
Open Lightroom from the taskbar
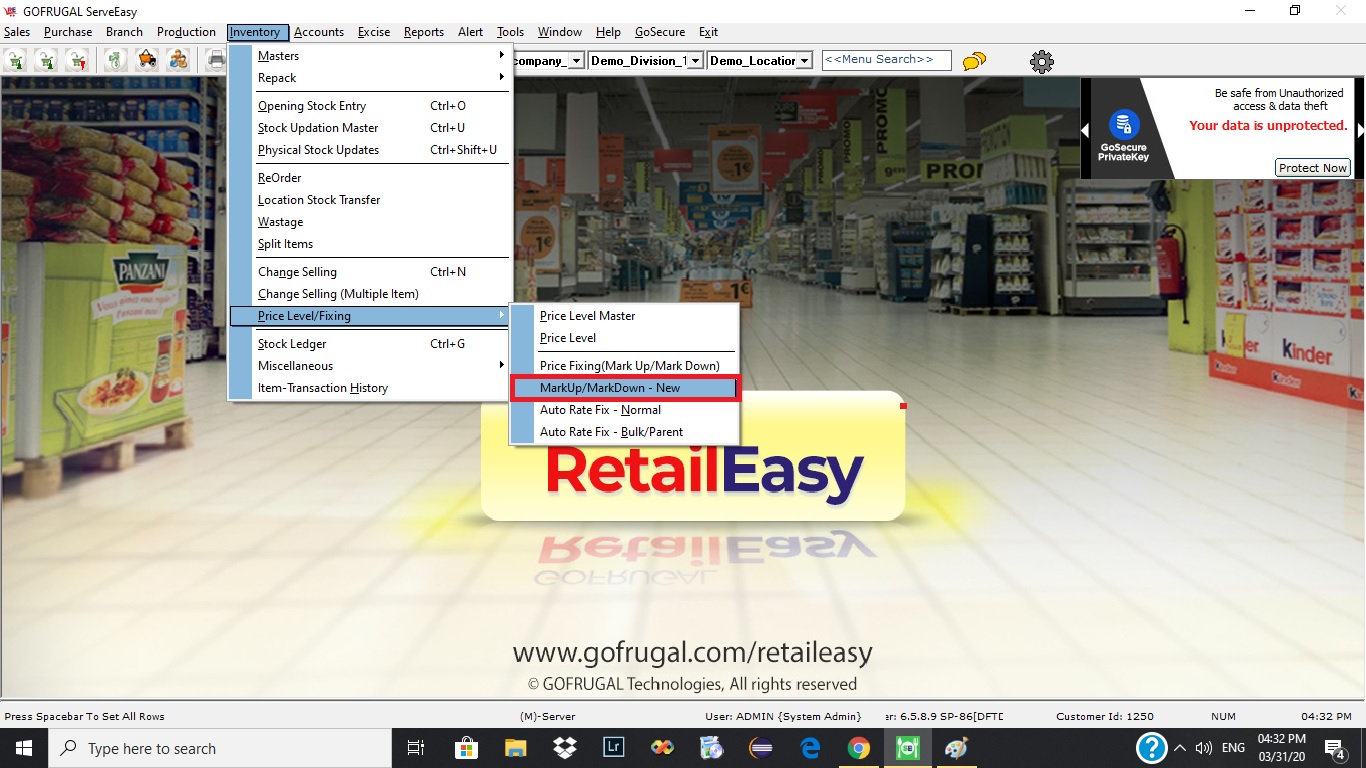(614, 748)
